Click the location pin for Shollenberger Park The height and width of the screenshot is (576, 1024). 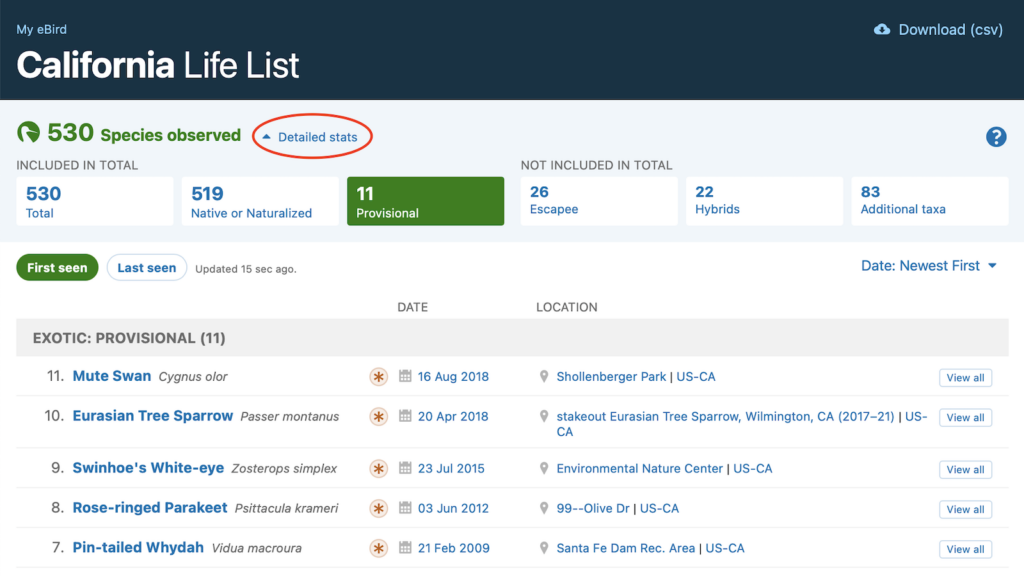(545, 377)
